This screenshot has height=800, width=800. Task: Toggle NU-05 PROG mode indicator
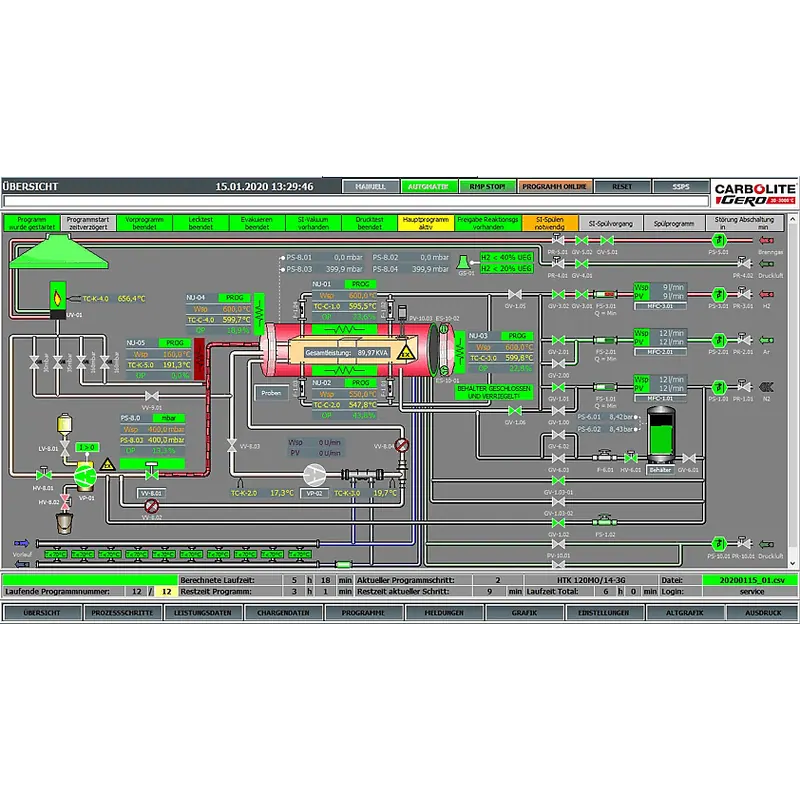pyautogui.click(x=174, y=343)
